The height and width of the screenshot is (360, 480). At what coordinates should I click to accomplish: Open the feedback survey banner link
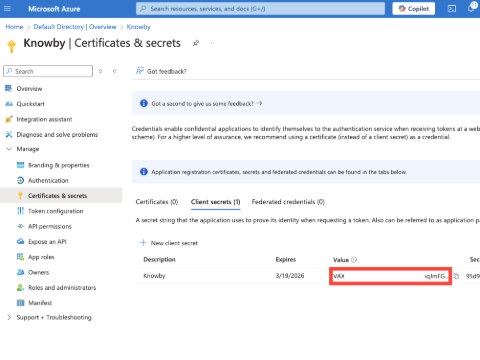[207, 104]
